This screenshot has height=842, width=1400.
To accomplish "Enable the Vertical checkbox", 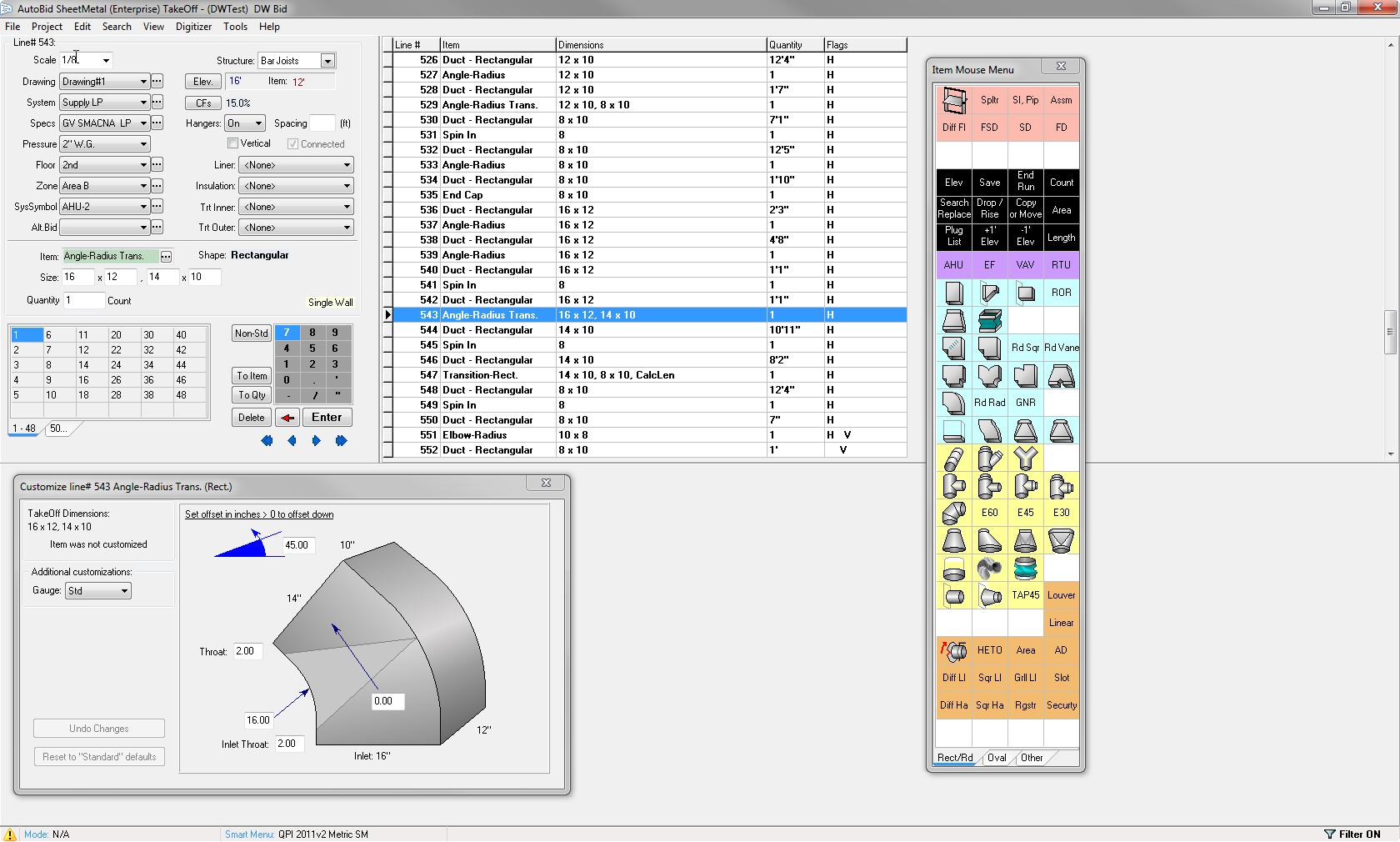I will (233, 143).
